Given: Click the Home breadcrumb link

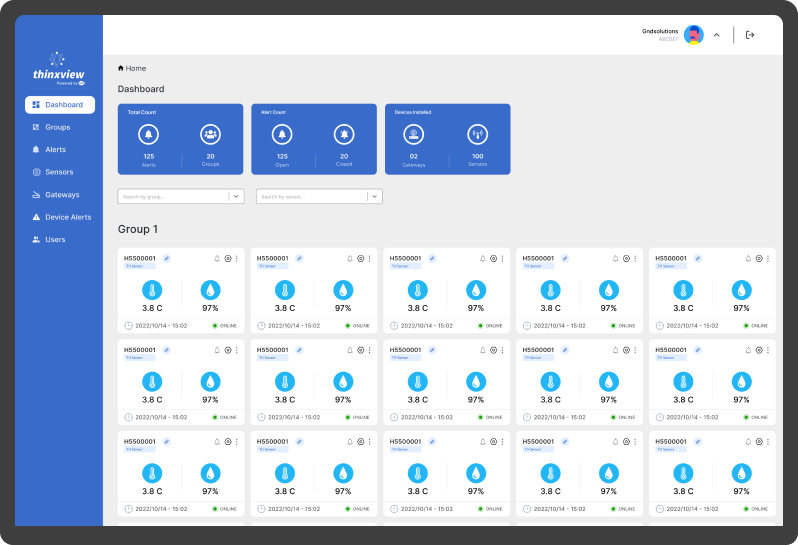Looking at the screenshot, I should (x=132, y=68).
